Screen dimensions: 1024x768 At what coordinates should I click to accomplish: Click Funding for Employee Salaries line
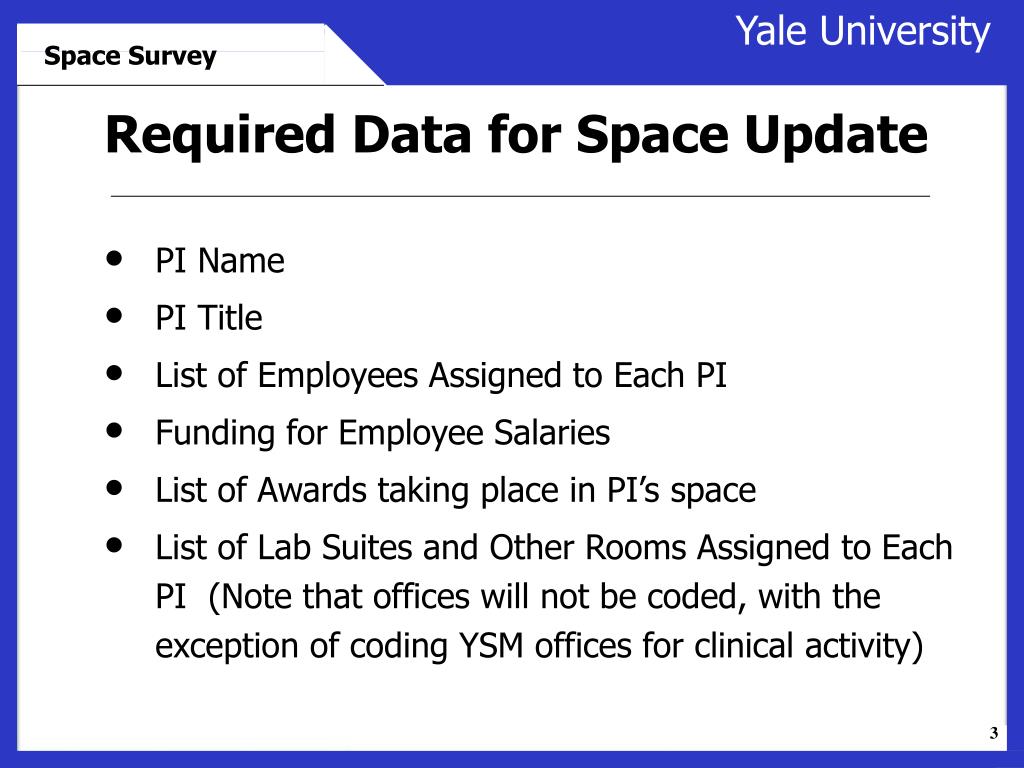383,433
